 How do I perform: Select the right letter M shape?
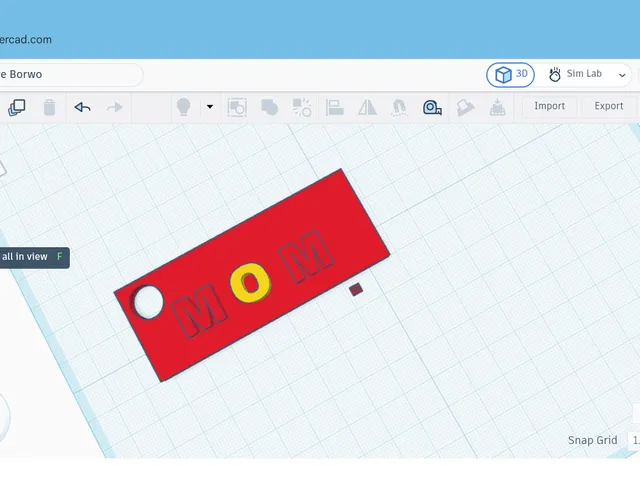307,256
